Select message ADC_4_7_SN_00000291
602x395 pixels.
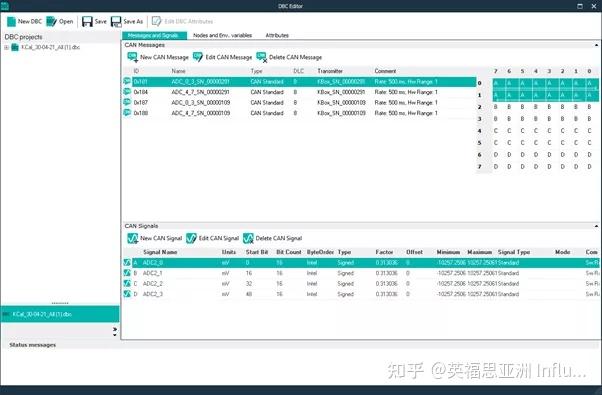point(200,92)
